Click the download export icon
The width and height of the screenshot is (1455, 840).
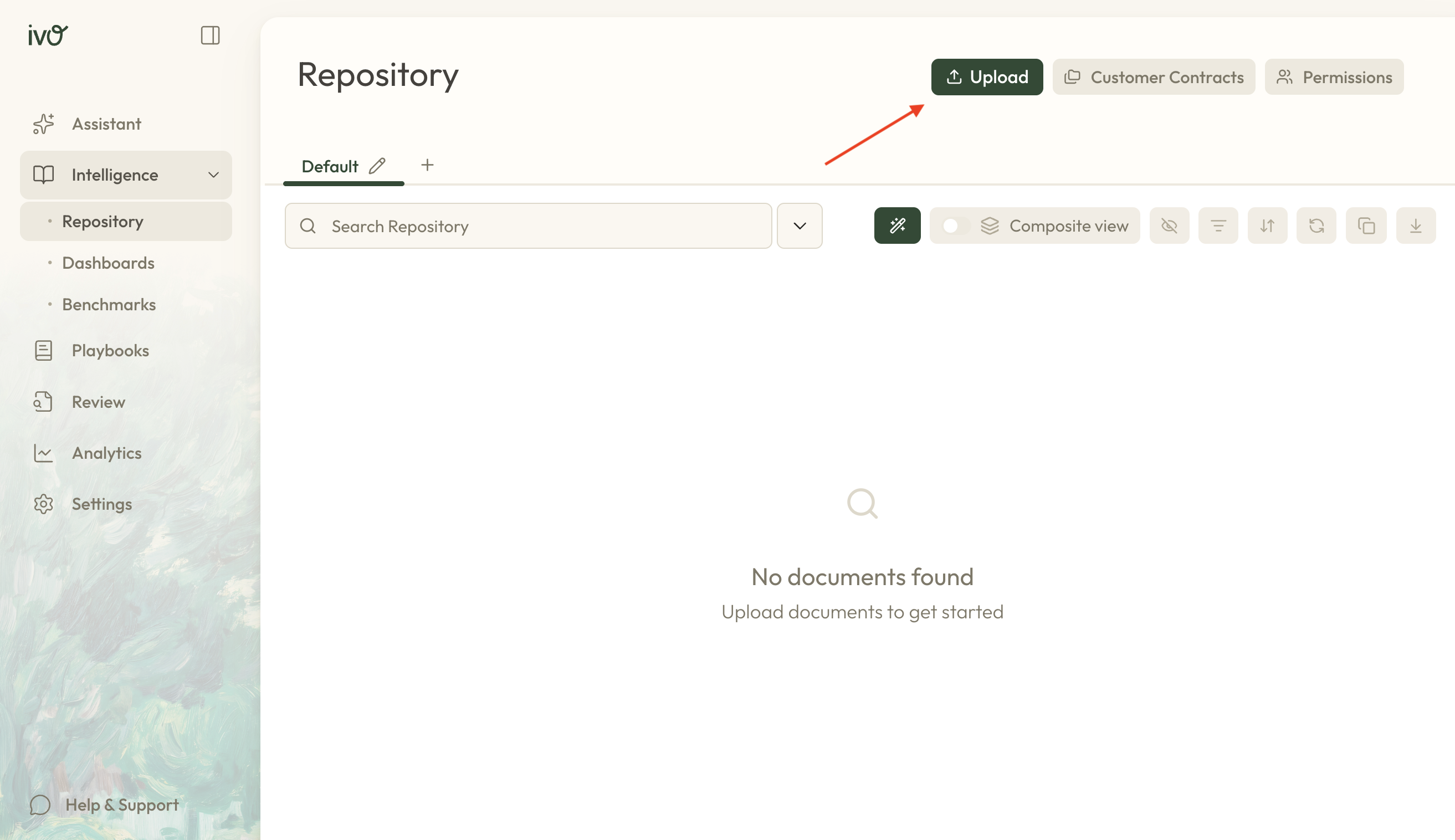1415,226
